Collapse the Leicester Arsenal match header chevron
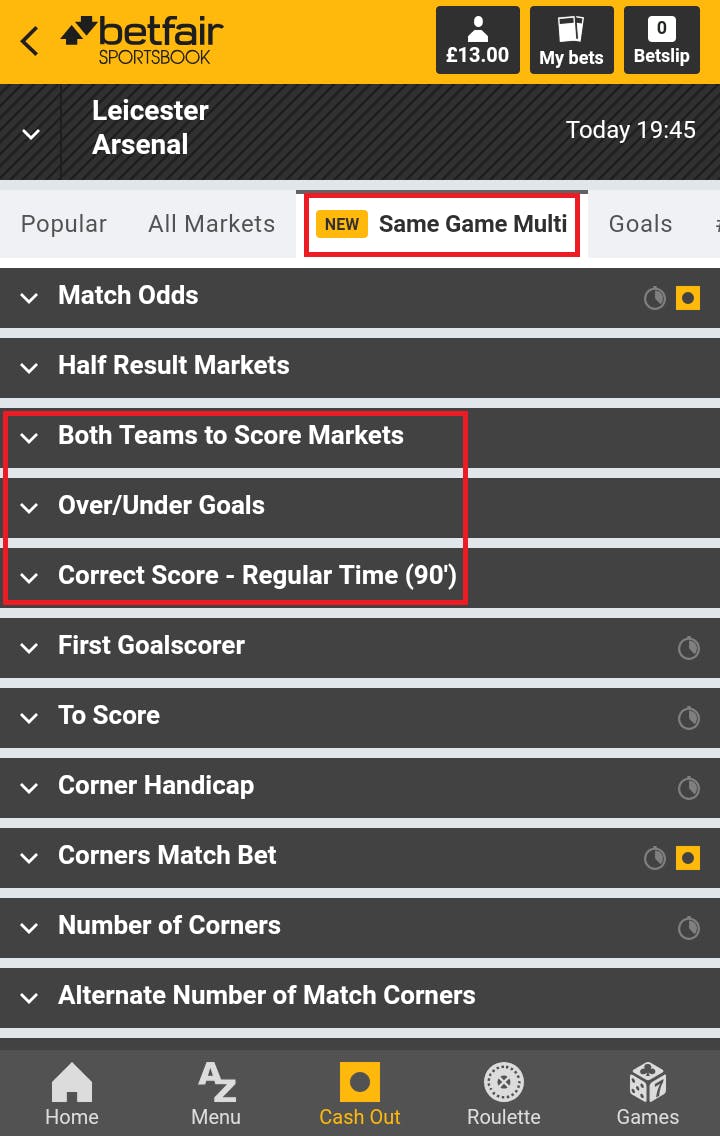The width and height of the screenshot is (720, 1136). [x=30, y=134]
